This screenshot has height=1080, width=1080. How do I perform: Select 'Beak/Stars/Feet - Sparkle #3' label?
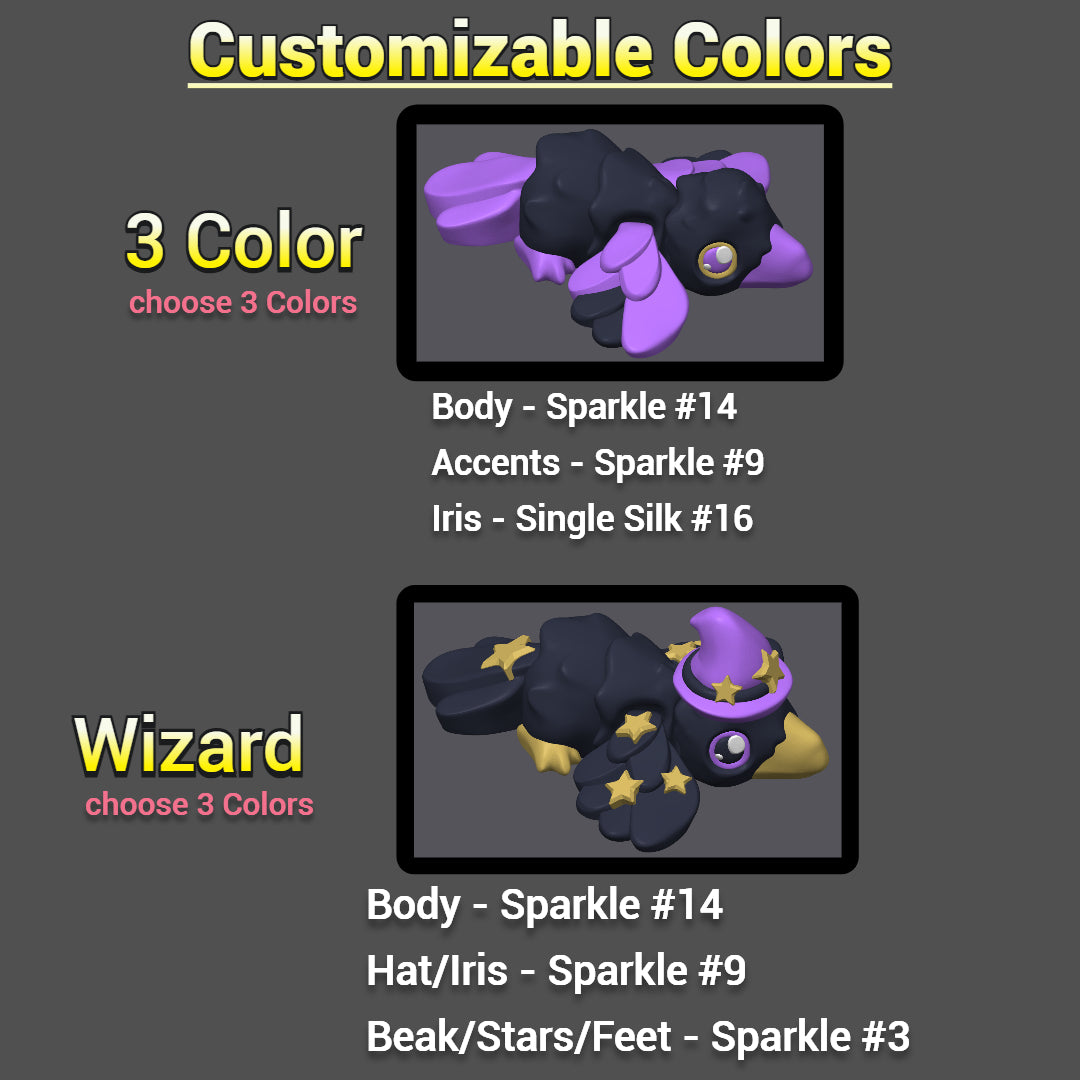coord(638,1037)
